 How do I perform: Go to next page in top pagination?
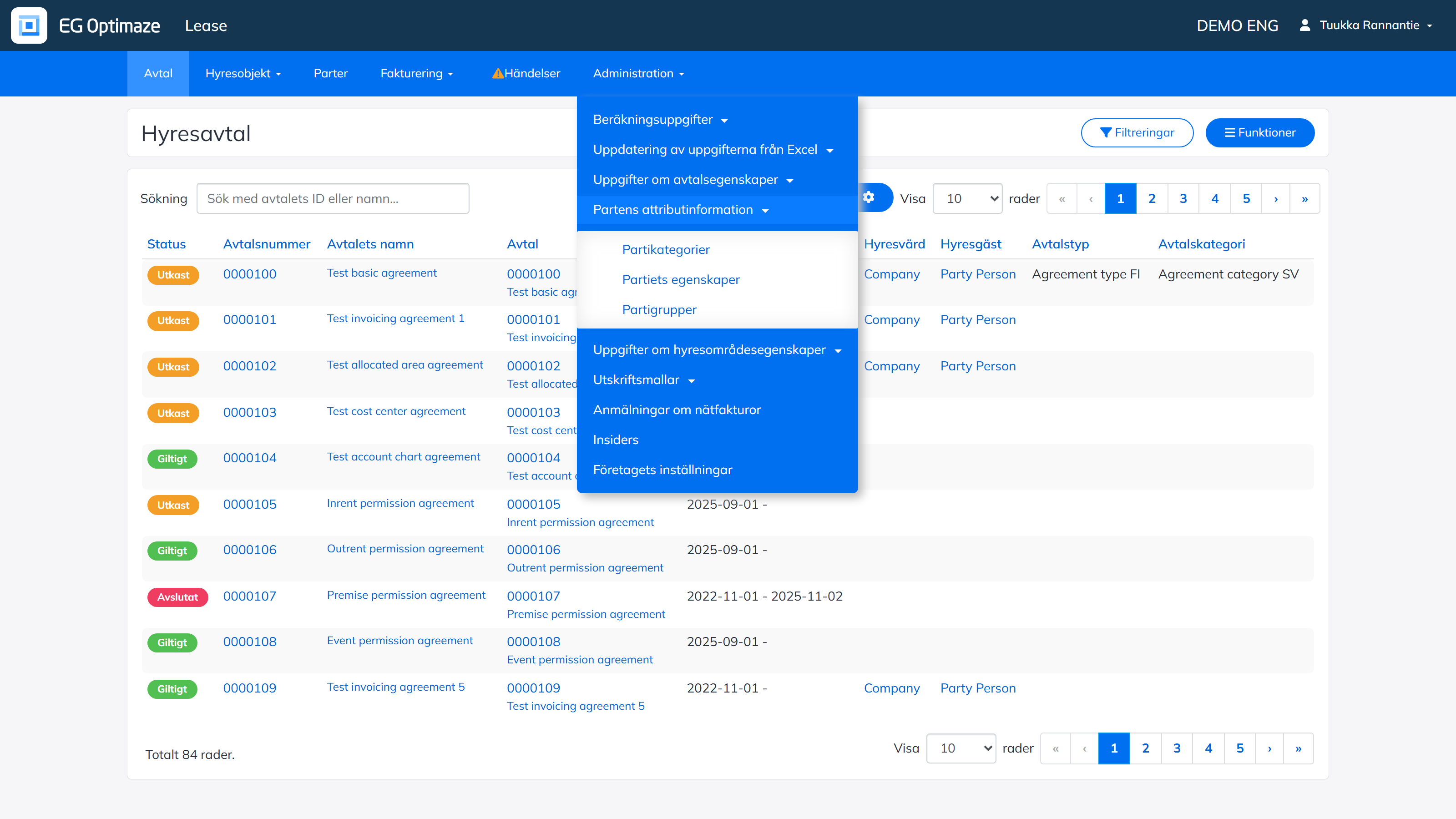1276,198
